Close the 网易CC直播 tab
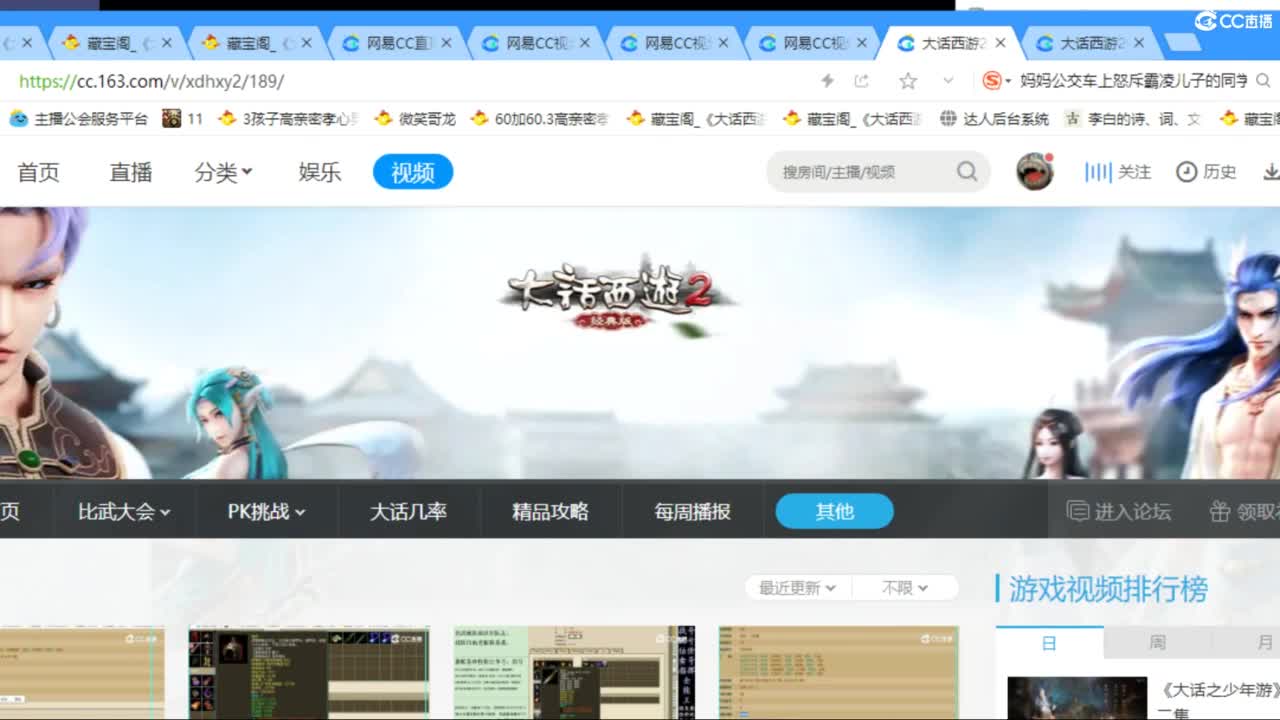 tap(446, 43)
